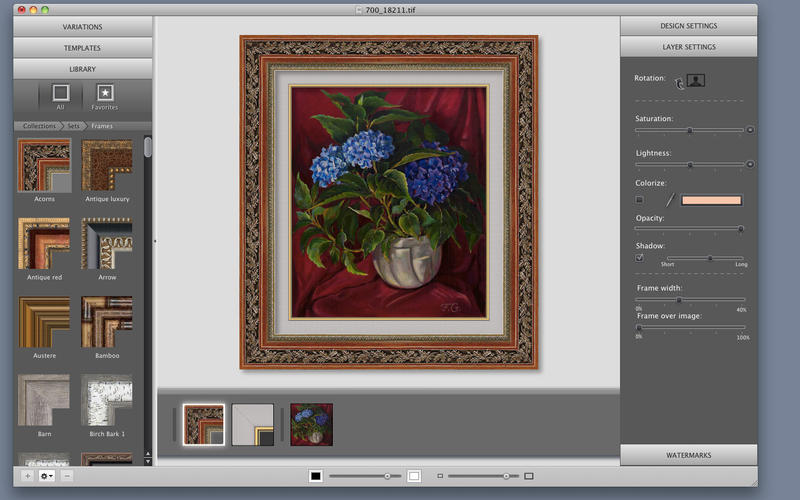Show all library items with All icon
This screenshot has height=500, width=800.
point(60,93)
